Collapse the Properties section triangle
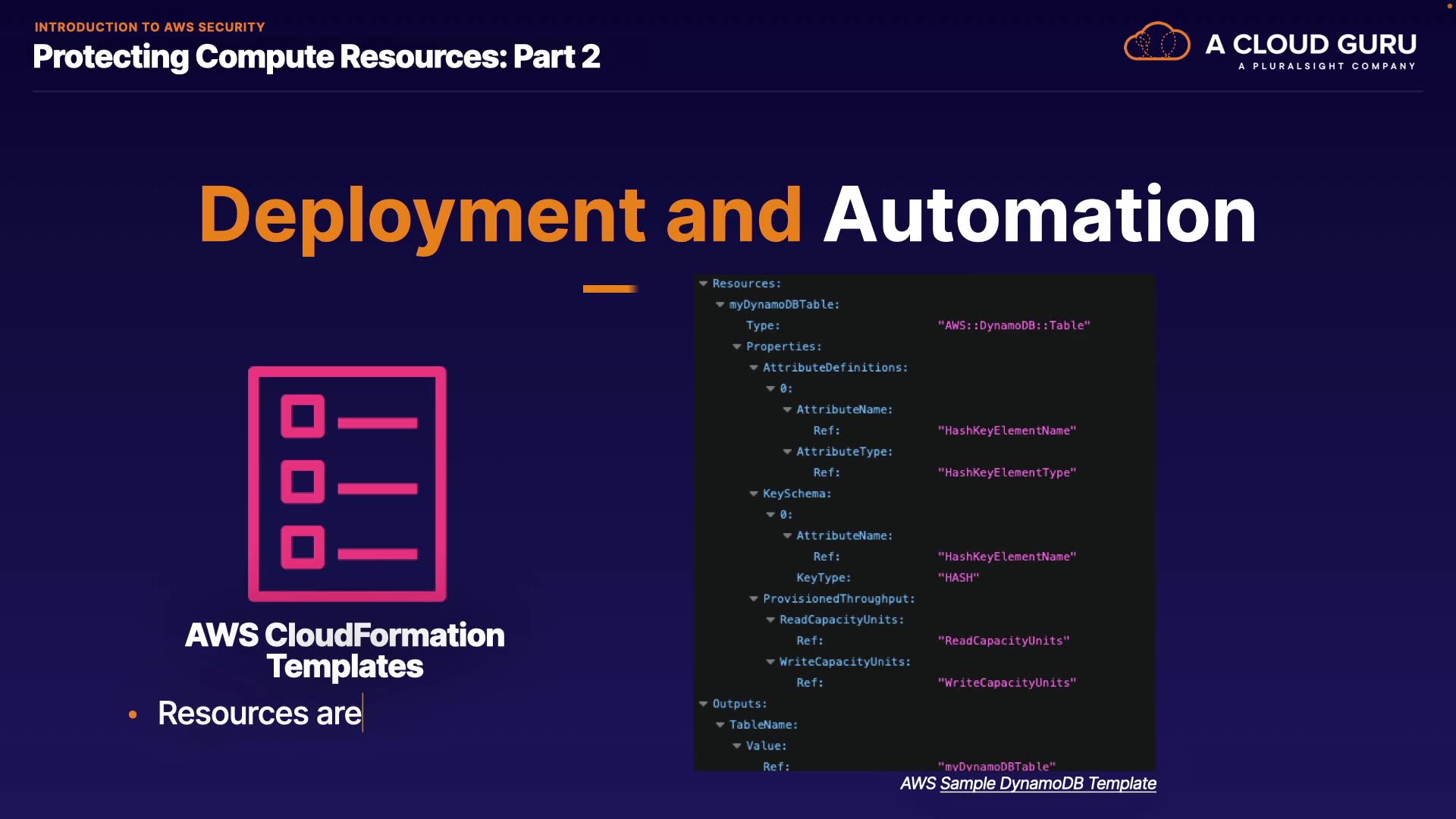This screenshot has height=819, width=1456. [x=737, y=347]
